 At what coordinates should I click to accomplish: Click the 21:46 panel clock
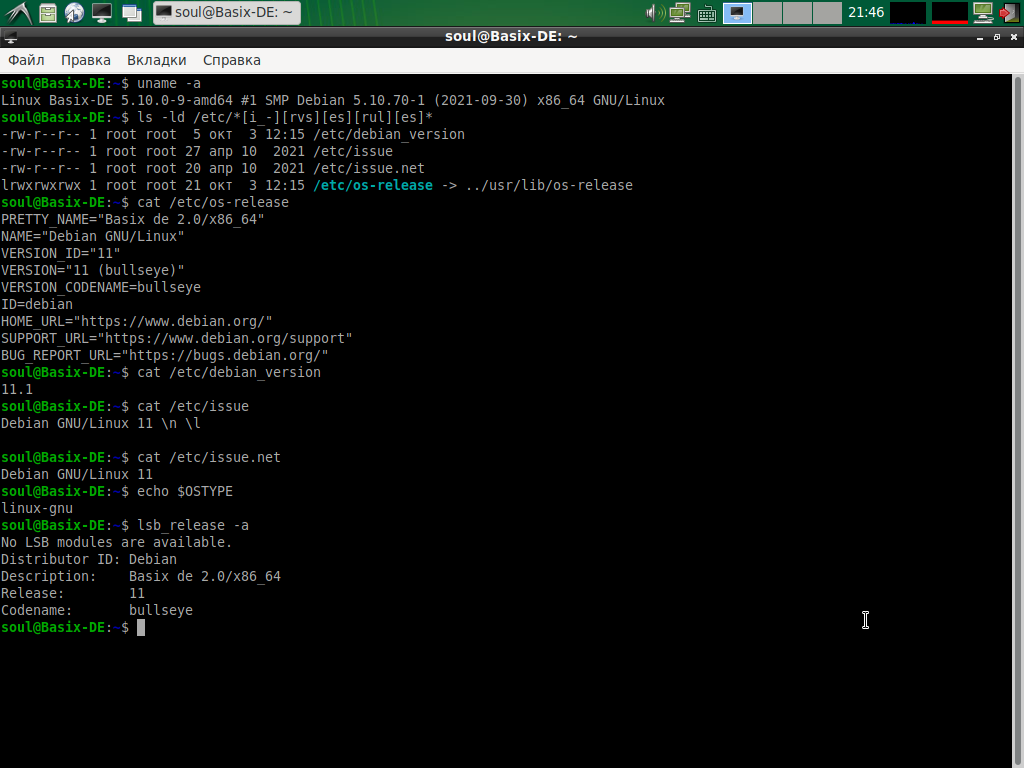click(x=866, y=12)
